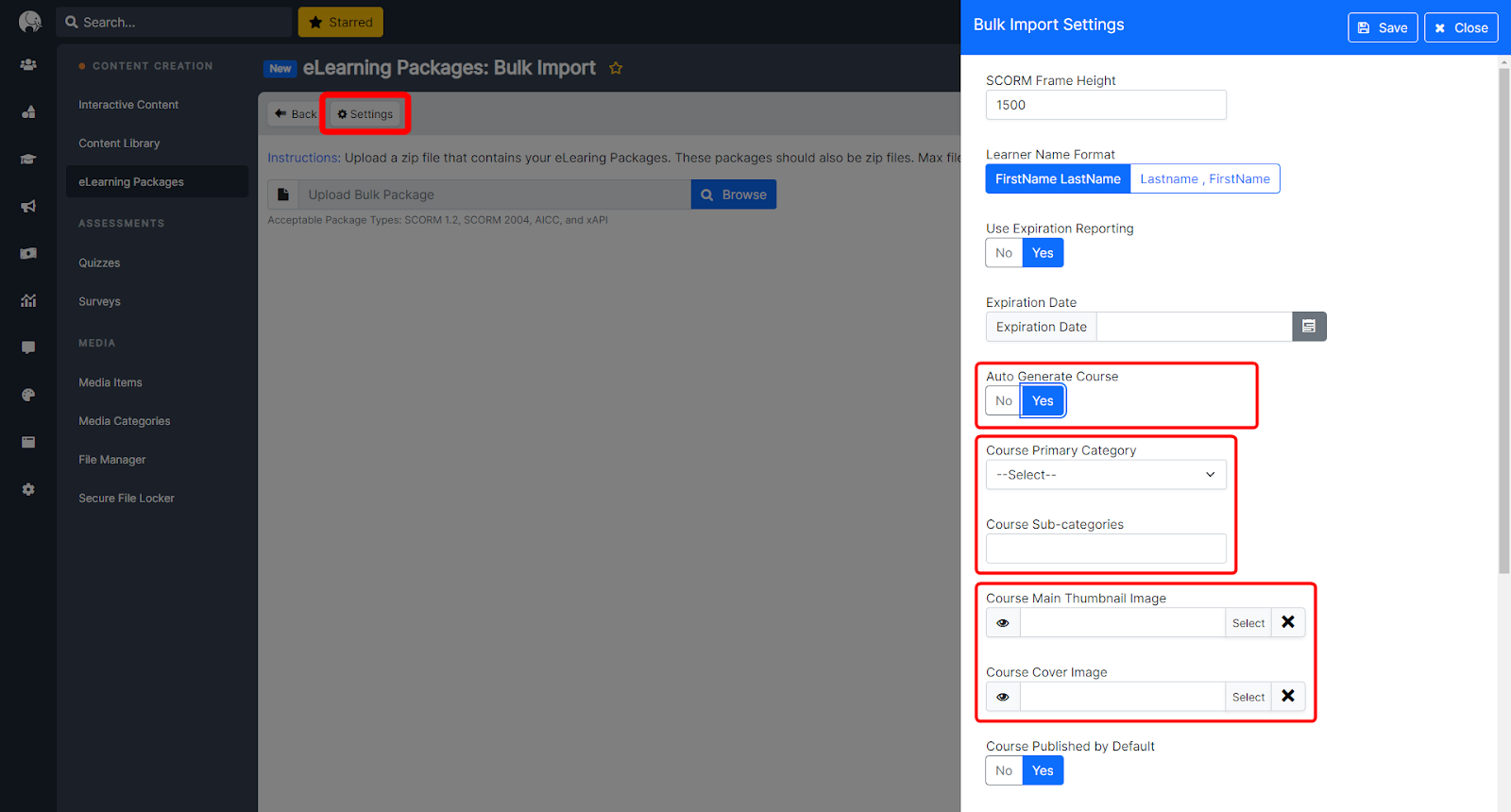1511x812 pixels.
Task: Save the Bulk Import Settings
Action: (1383, 27)
